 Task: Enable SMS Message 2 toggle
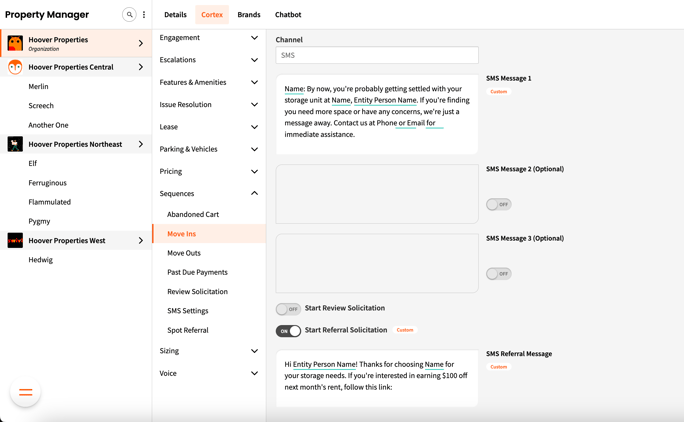point(498,204)
